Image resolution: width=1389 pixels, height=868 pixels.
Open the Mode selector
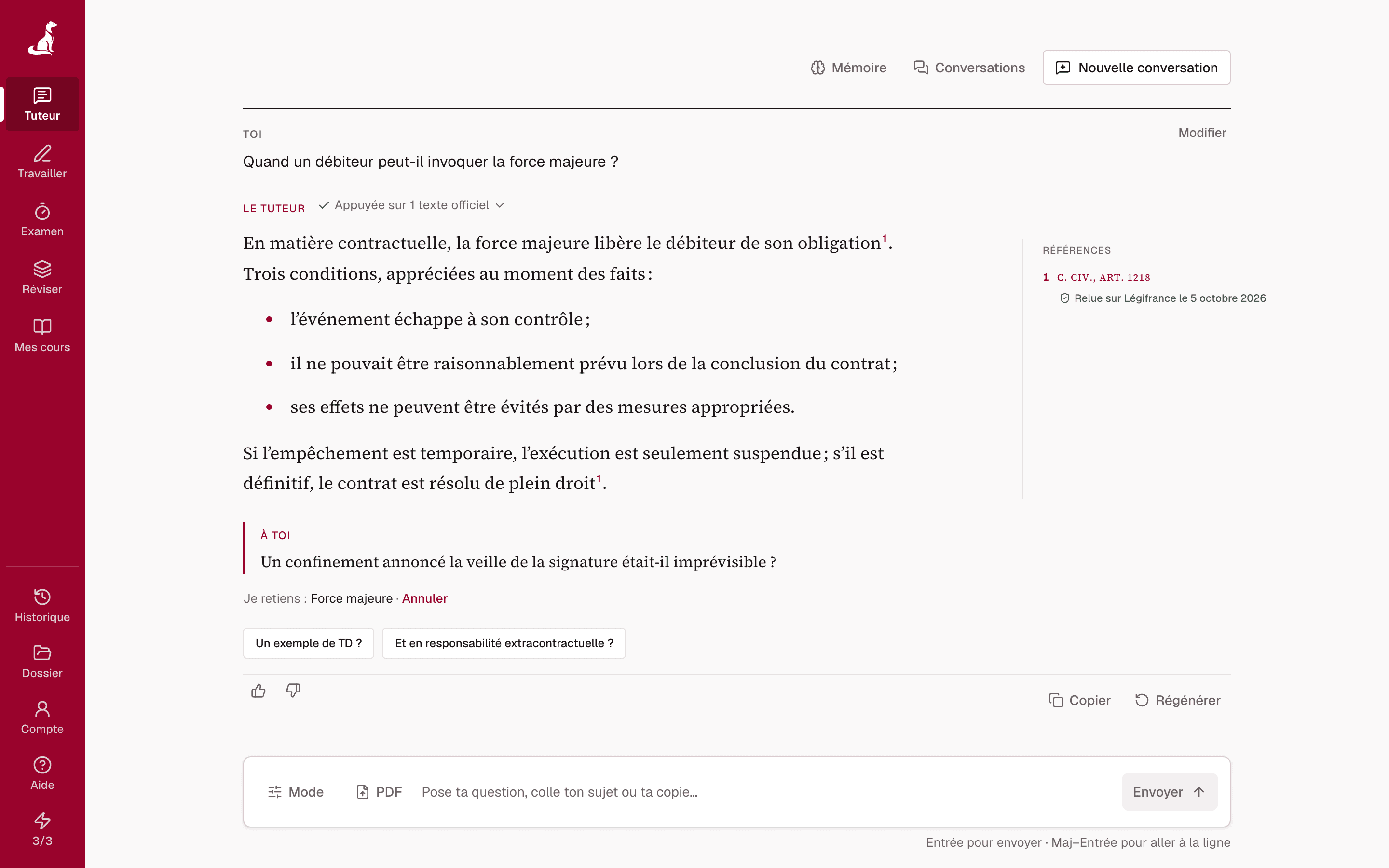pyautogui.click(x=296, y=792)
